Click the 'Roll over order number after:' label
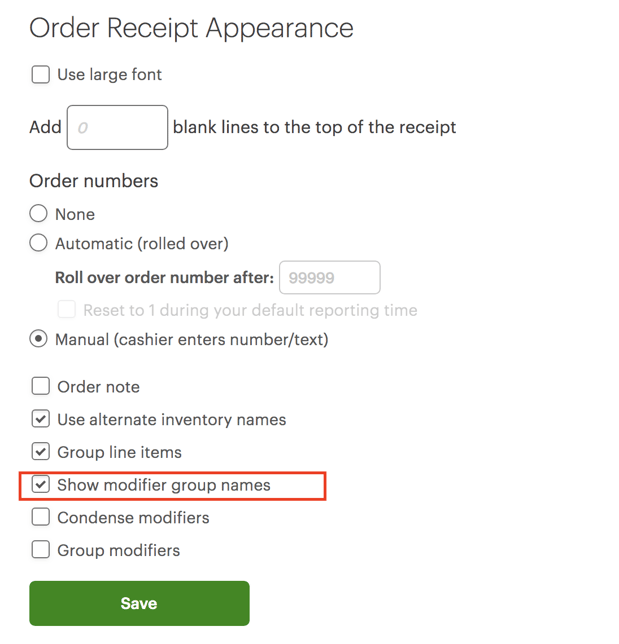This screenshot has height=644, width=619. [164, 277]
